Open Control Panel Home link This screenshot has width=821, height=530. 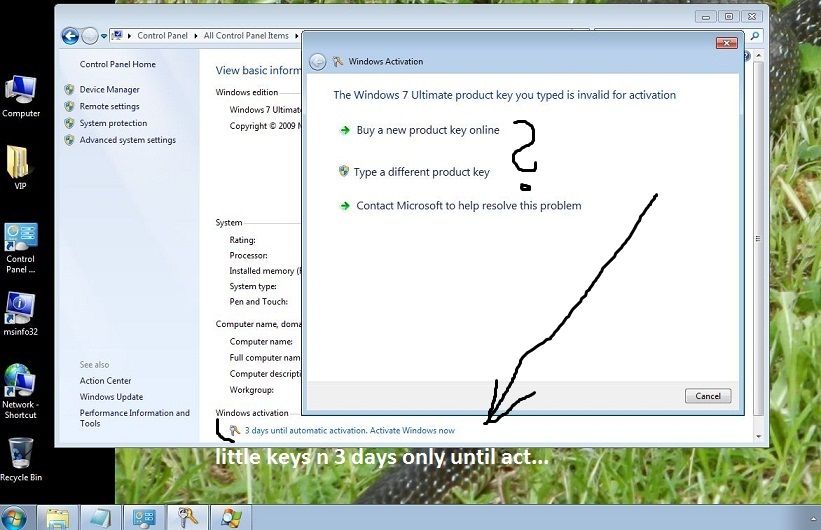point(117,64)
